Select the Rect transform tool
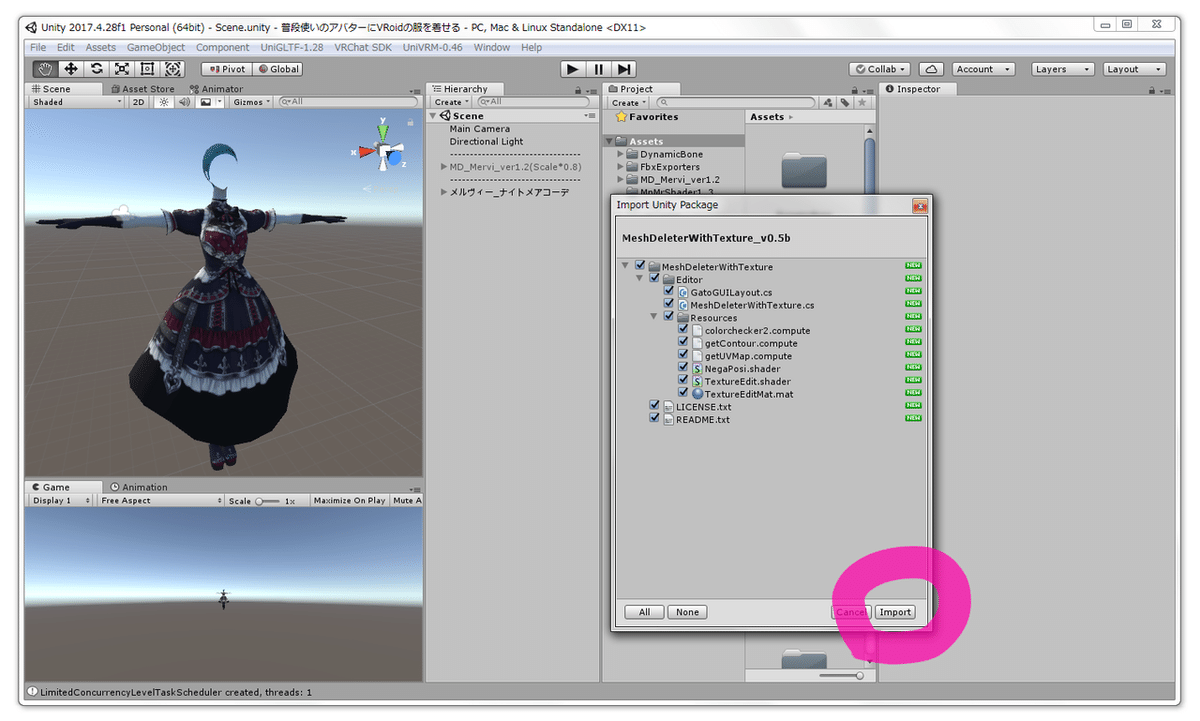This screenshot has width=1200, height=721. tap(148, 69)
